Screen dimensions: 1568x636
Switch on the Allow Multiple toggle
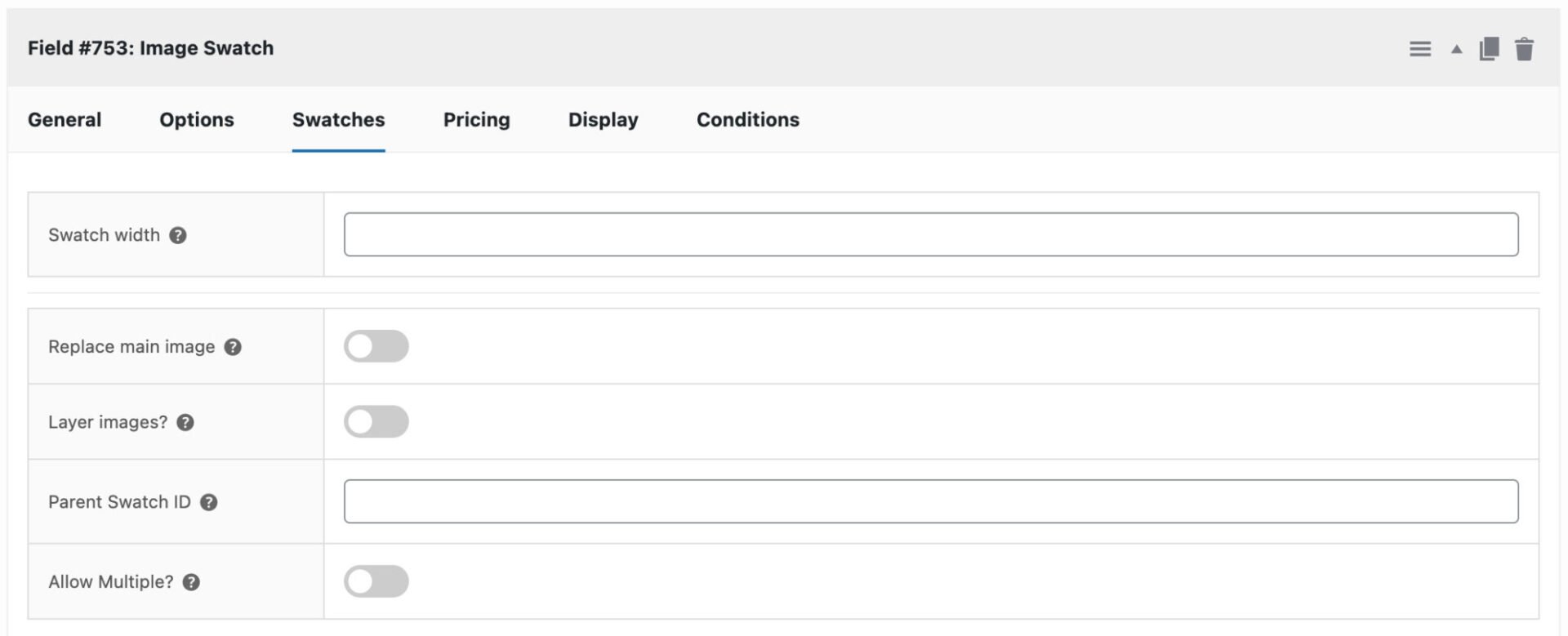tap(376, 581)
